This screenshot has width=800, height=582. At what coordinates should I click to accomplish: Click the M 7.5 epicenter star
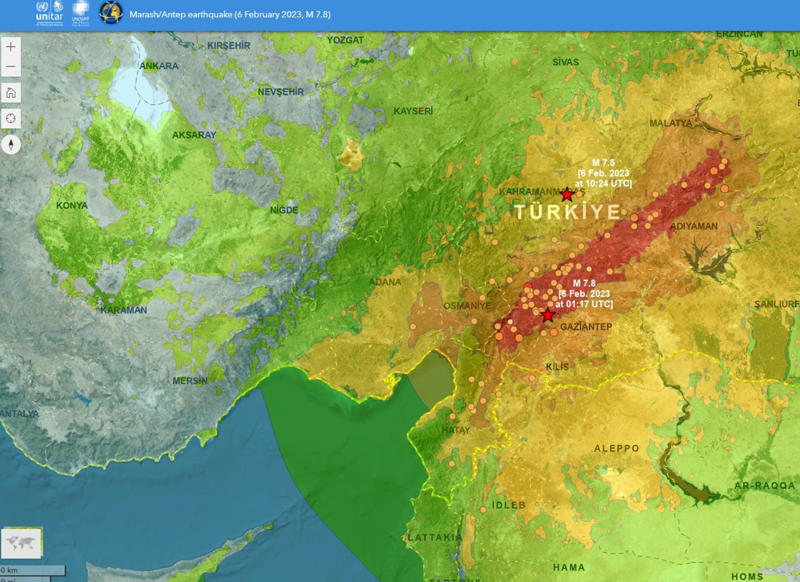[568, 194]
